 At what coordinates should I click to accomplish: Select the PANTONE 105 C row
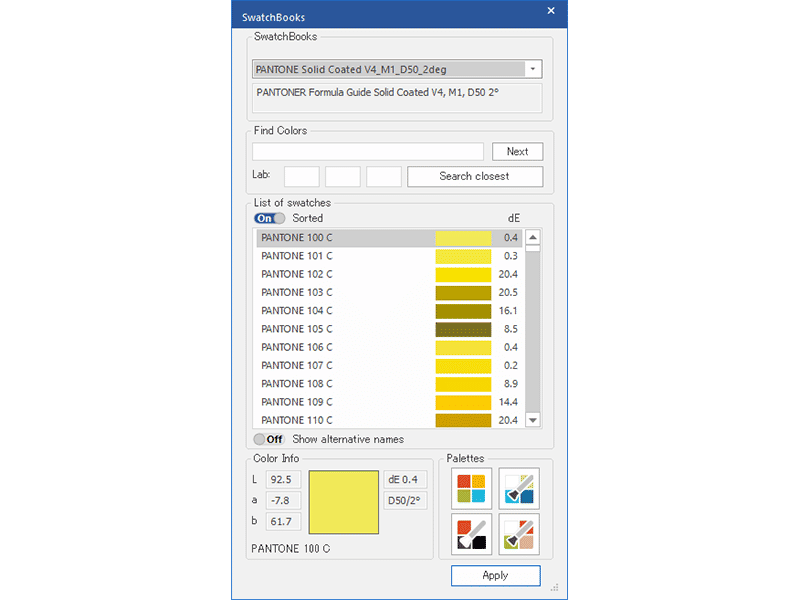tap(389, 330)
